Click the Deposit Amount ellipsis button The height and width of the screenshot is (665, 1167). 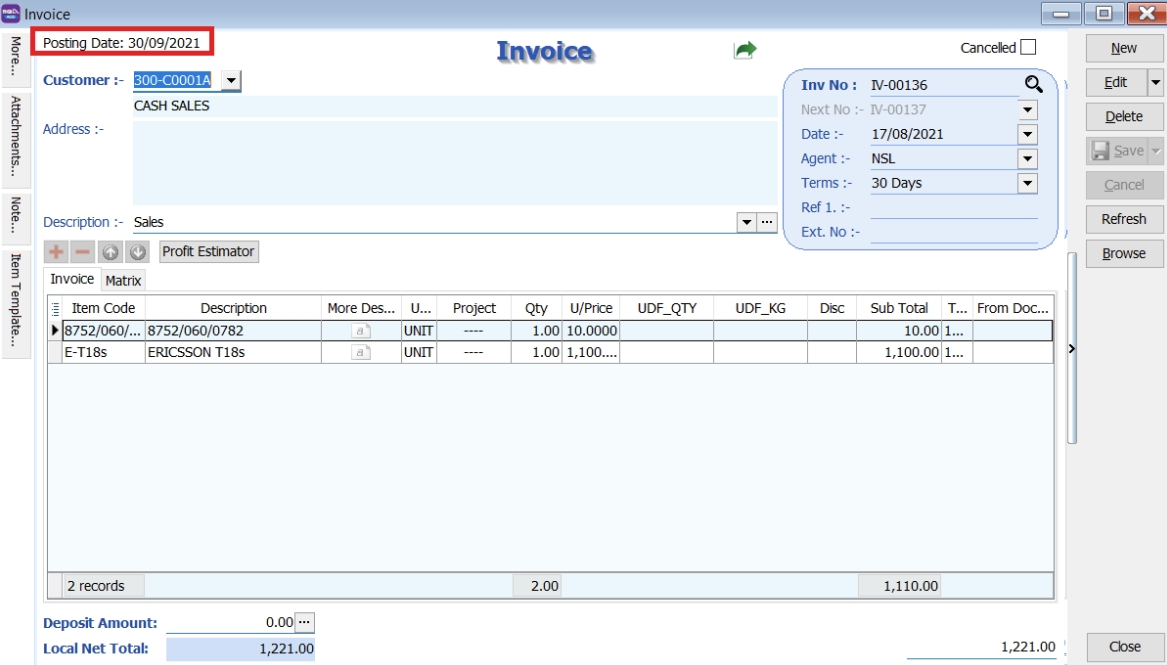(x=305, y=622)
